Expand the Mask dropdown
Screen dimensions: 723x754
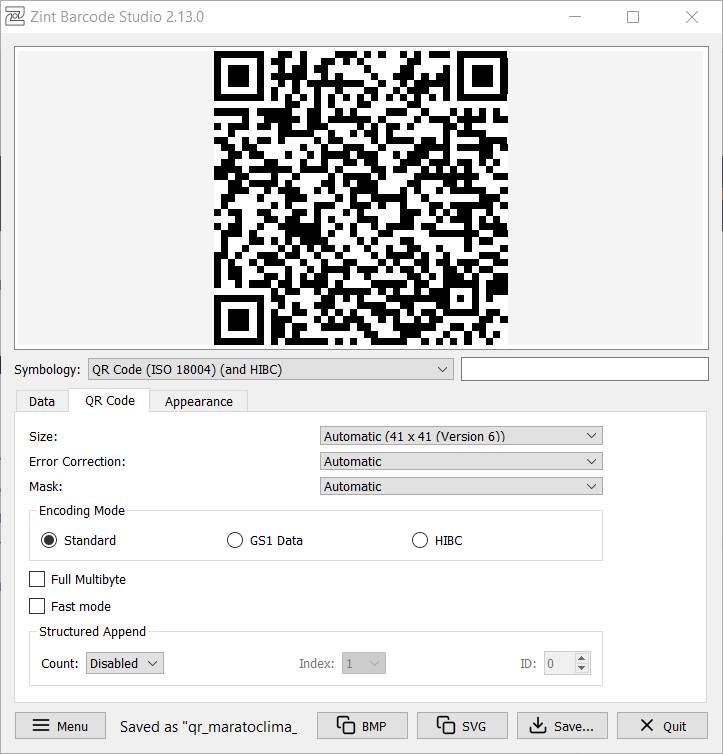[461, 486]
